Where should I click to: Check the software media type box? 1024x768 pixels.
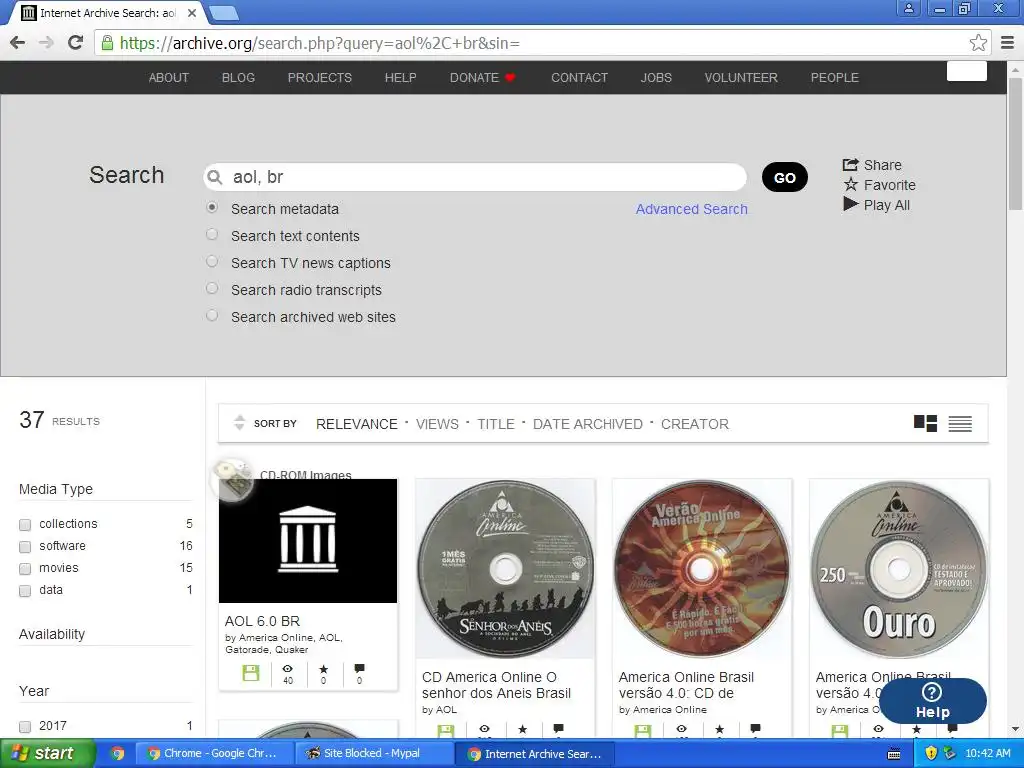click(25, 547)
